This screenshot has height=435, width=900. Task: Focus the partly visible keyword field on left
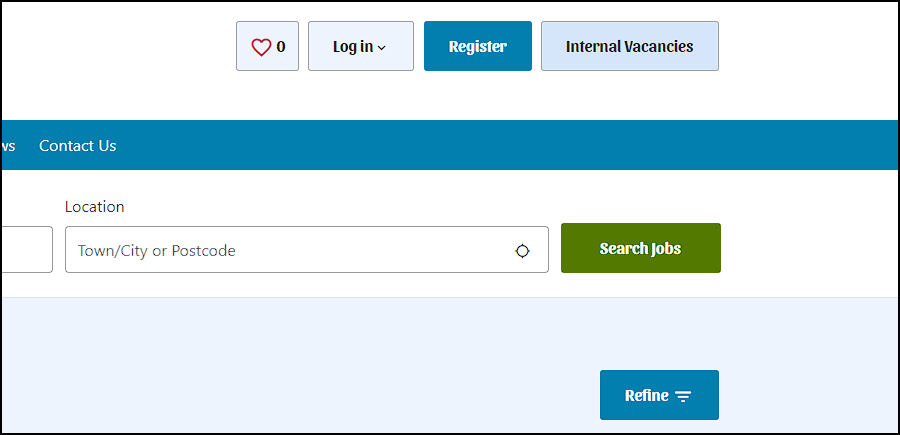(27, 250)
